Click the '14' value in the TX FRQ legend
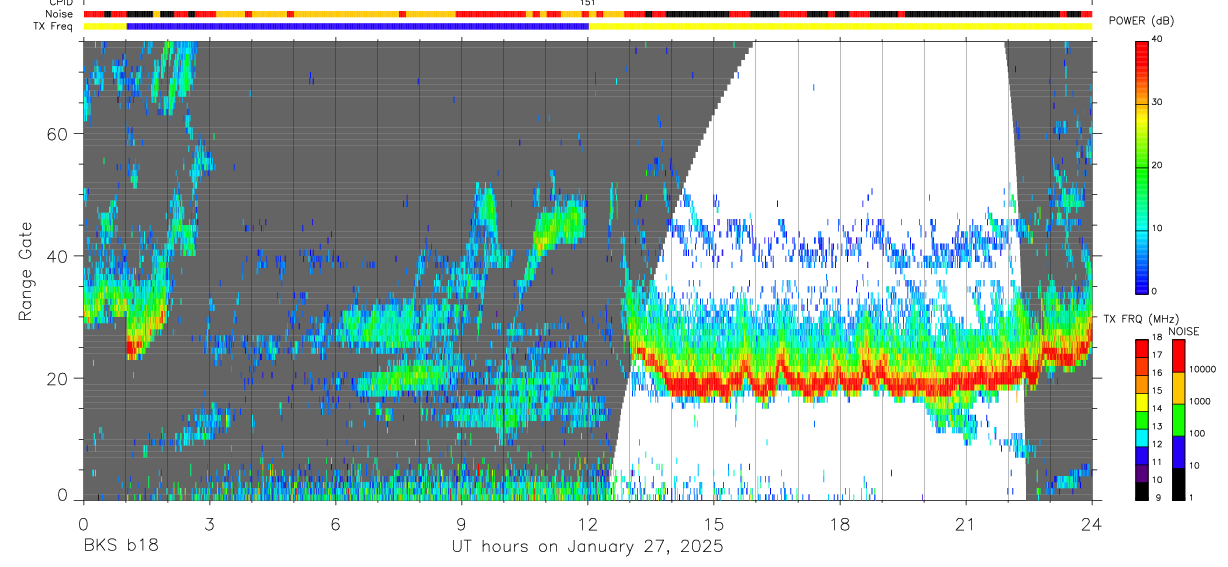Image resolution: width=1228 pixels, height=567 pixels. pos(1157,408)
